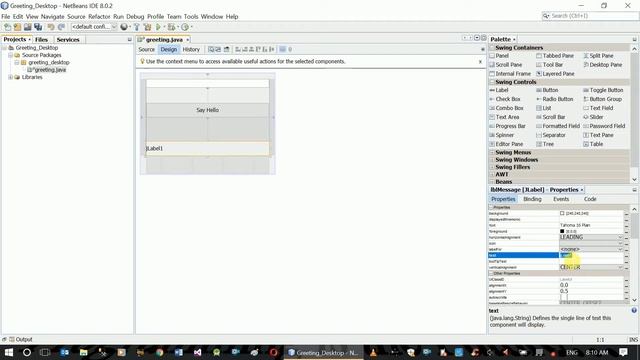This screenshot has width=640, height=360.
Task: Click the New Project toolbar icon
Action: tap(17, 27)
